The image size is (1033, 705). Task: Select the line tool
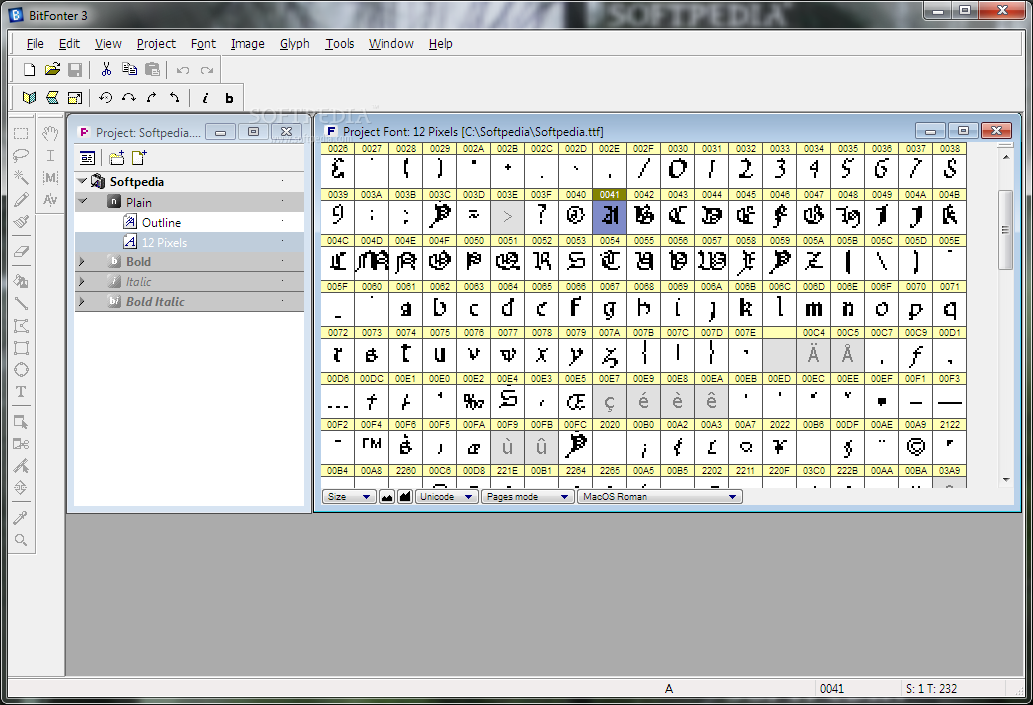coord(21,304)
